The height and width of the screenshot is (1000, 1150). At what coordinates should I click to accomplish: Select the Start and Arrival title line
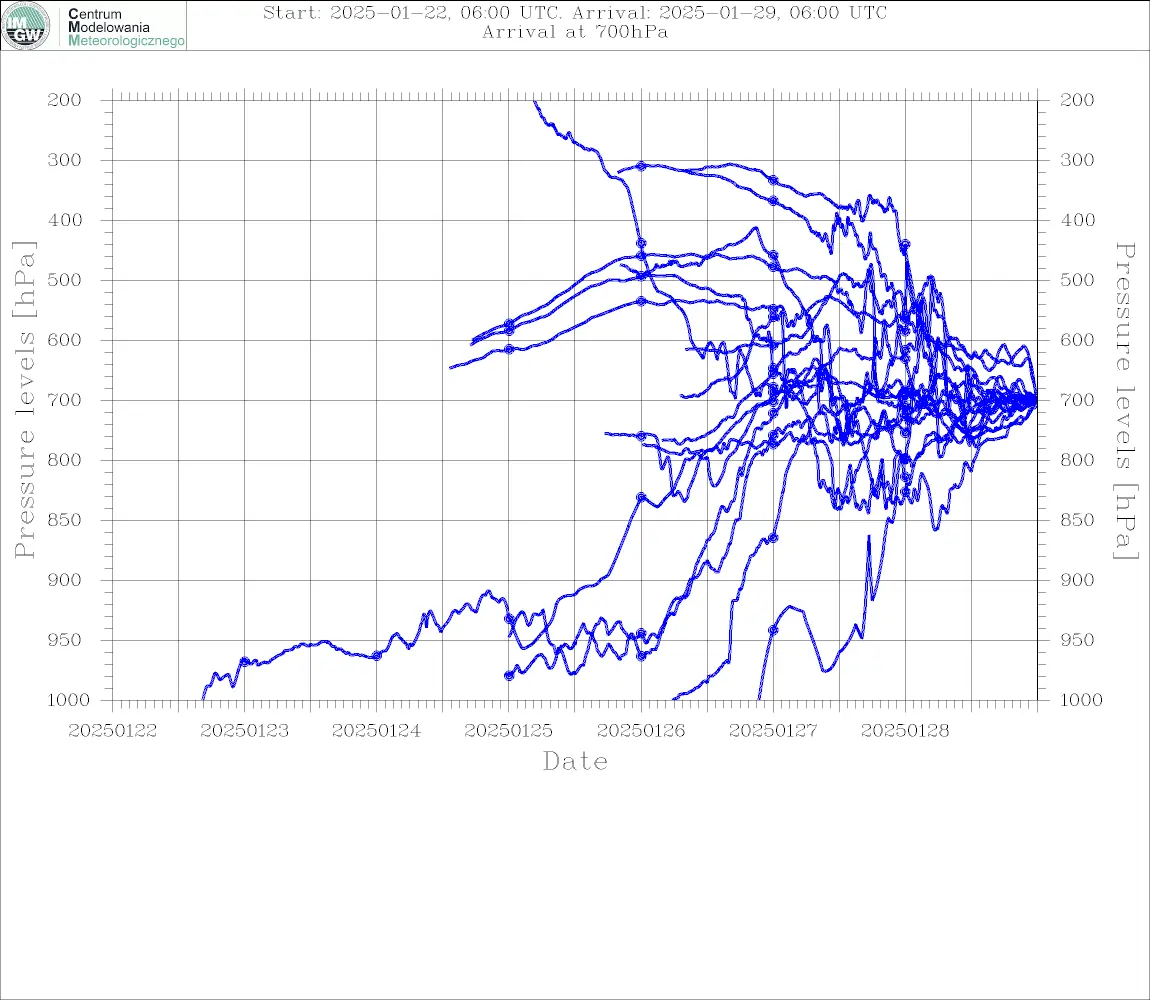click(x=575, y=12)
